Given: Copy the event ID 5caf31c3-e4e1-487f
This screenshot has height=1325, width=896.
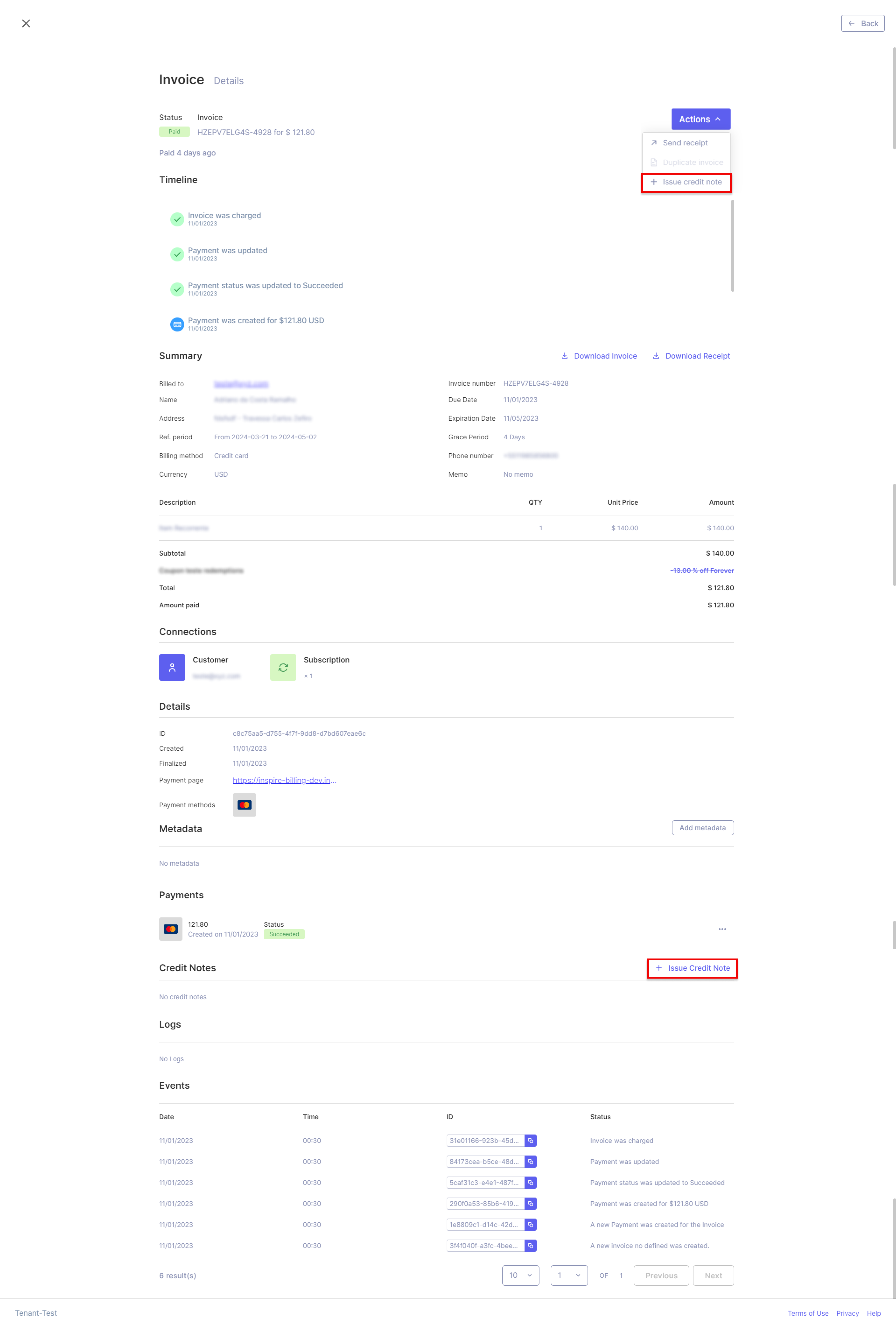Looking at the screenshot, I should coord(531,1182).
